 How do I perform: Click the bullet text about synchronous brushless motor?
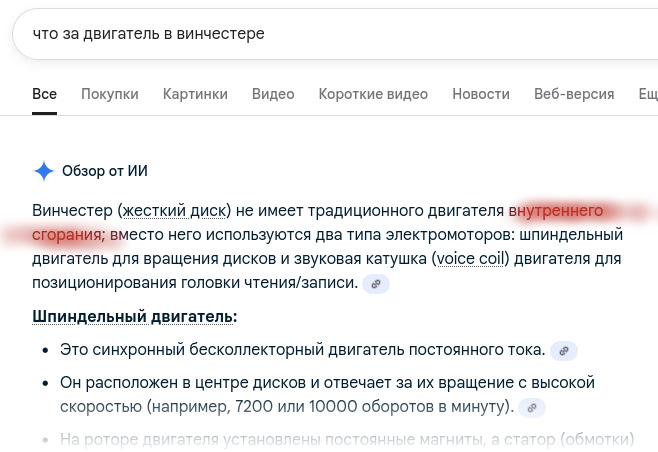click(x=302, y=350)
